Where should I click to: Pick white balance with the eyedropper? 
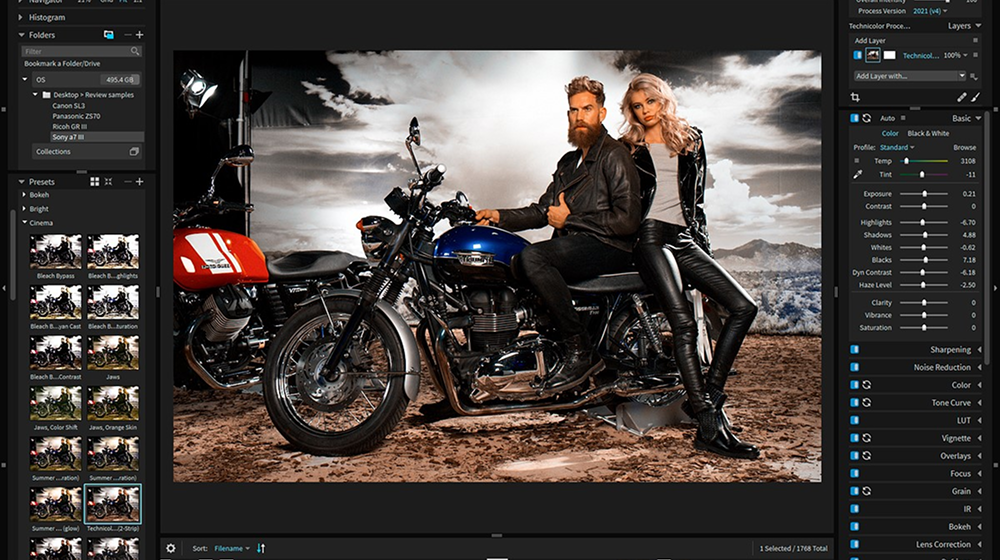tap(858, 174)
